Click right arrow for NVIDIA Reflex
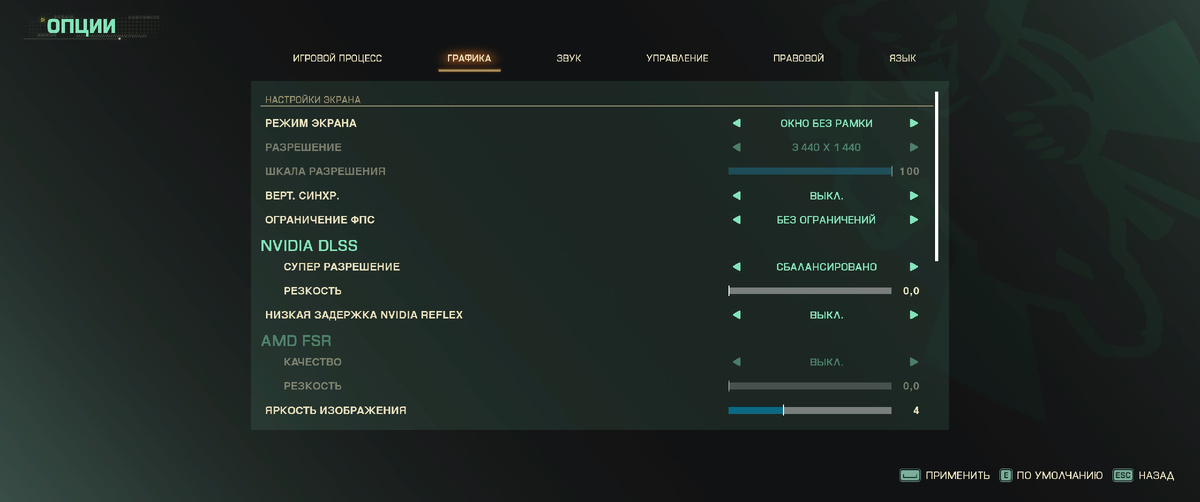The height and width of the screenshot is (502, 1200). (914, 315)
